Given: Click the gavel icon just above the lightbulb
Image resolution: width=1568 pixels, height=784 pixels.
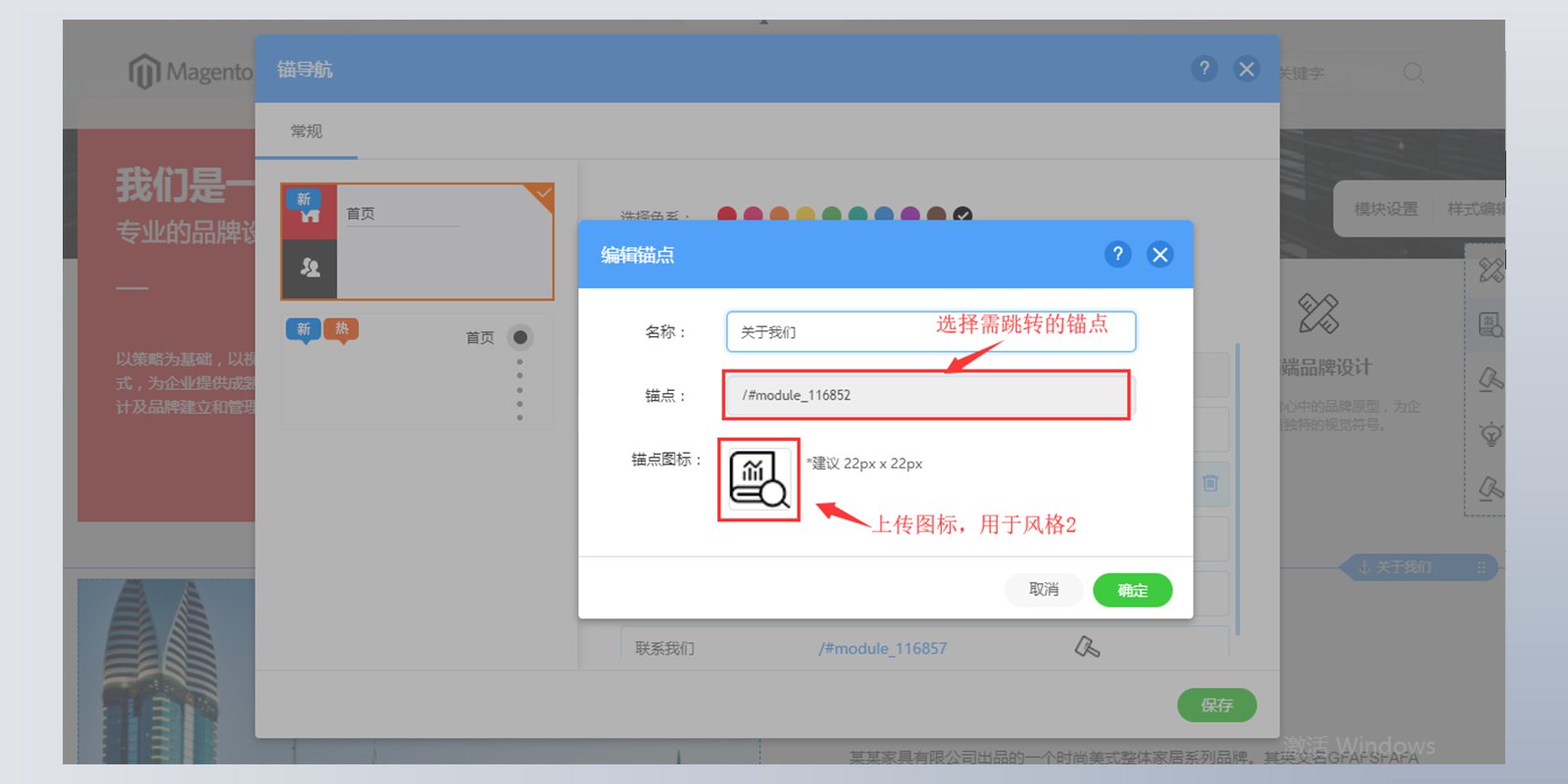Looking at the screenshot, I should tap(1491, 378).
